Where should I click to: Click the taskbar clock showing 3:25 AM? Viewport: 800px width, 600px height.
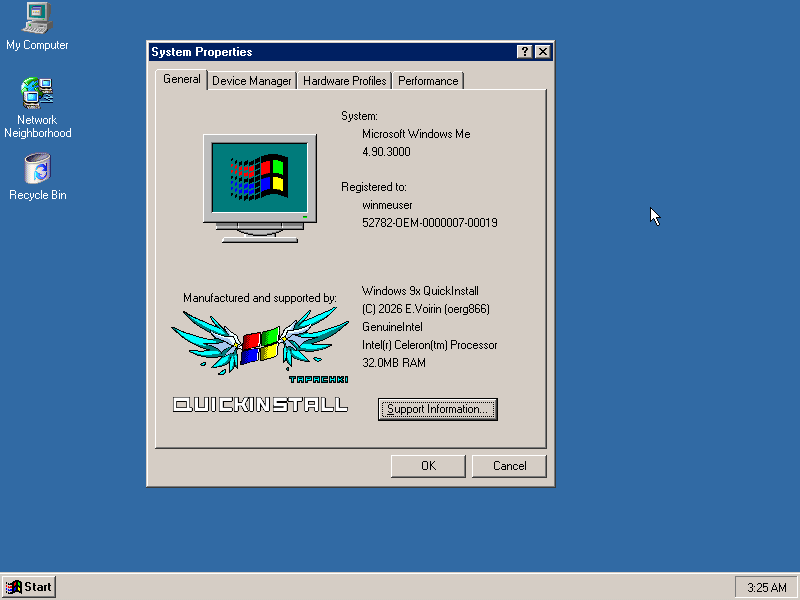pyautogui.click(x=766, y=587)
